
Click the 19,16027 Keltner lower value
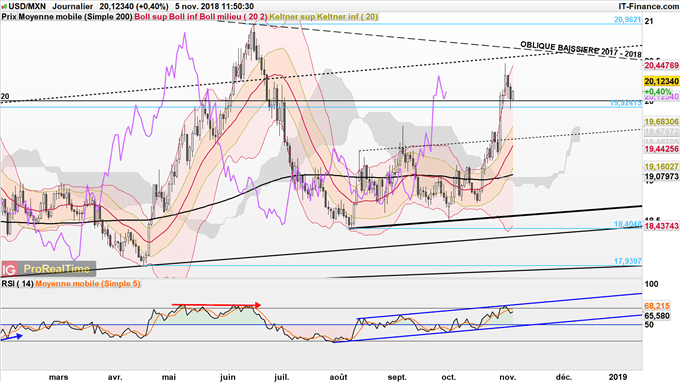pyautogui.click(x=661, y=167)
